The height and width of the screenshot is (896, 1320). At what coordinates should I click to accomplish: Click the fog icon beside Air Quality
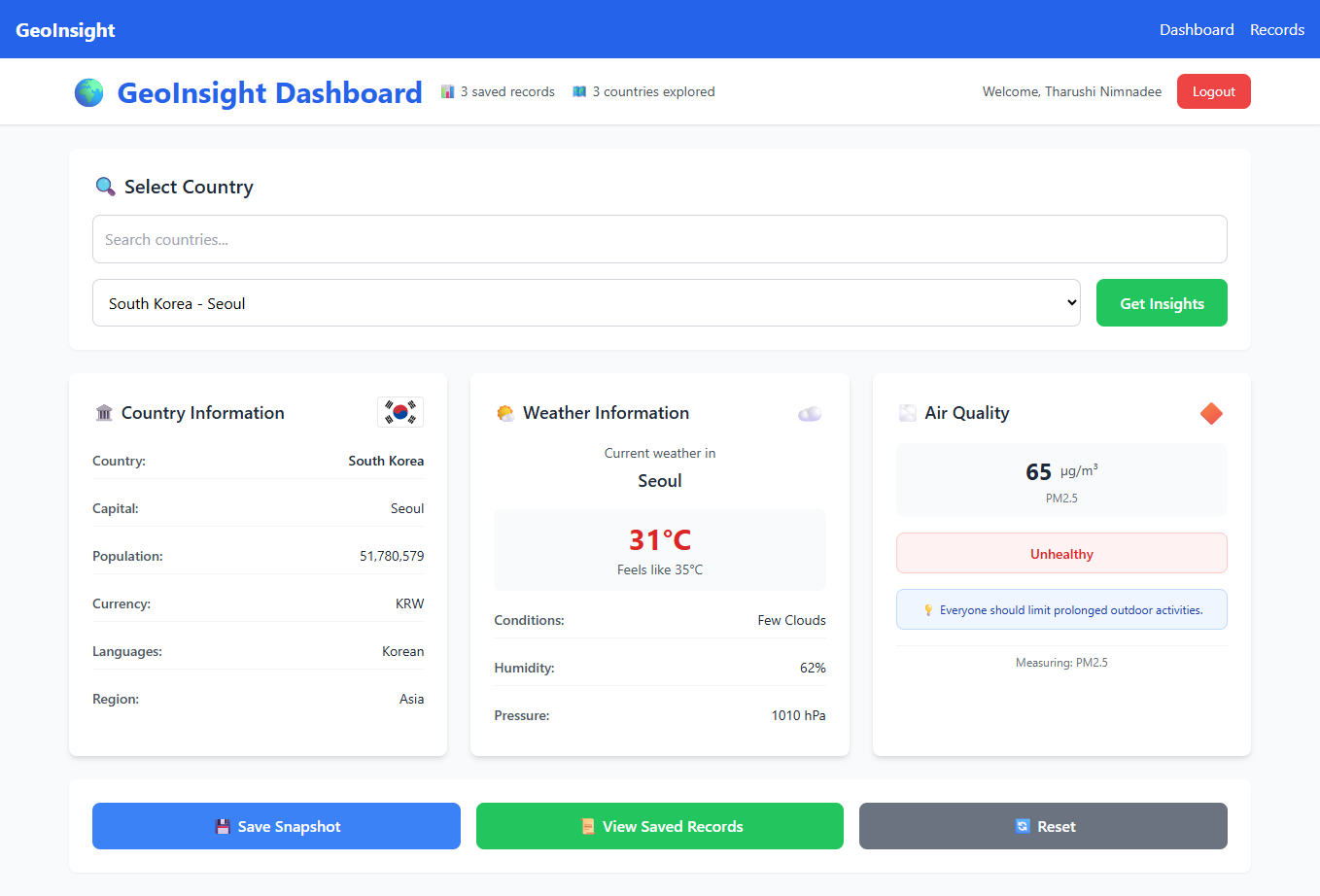tap(907, 413)
